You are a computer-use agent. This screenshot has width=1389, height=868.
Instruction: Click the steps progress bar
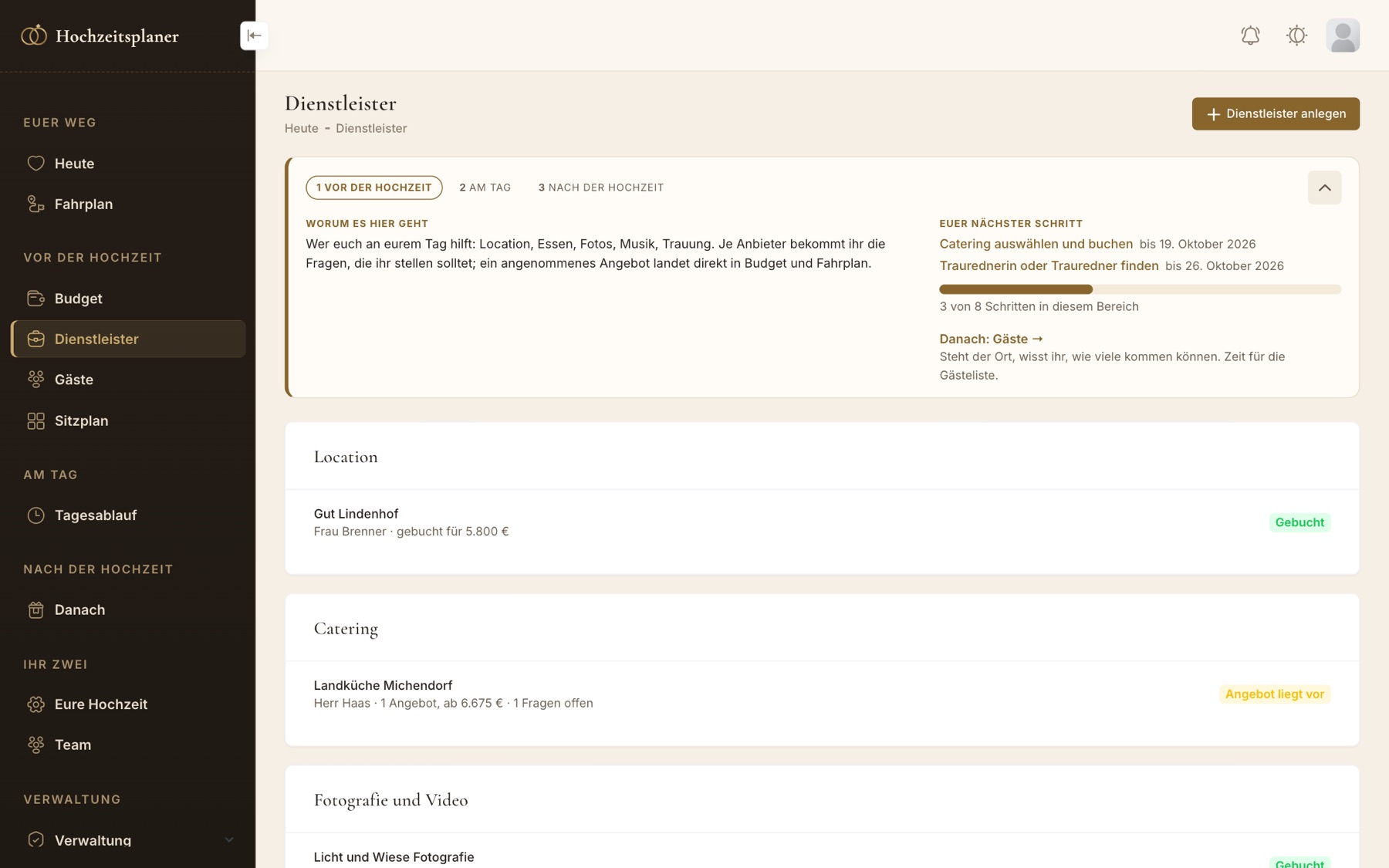pyautogui.click(x=1140, y=289)
